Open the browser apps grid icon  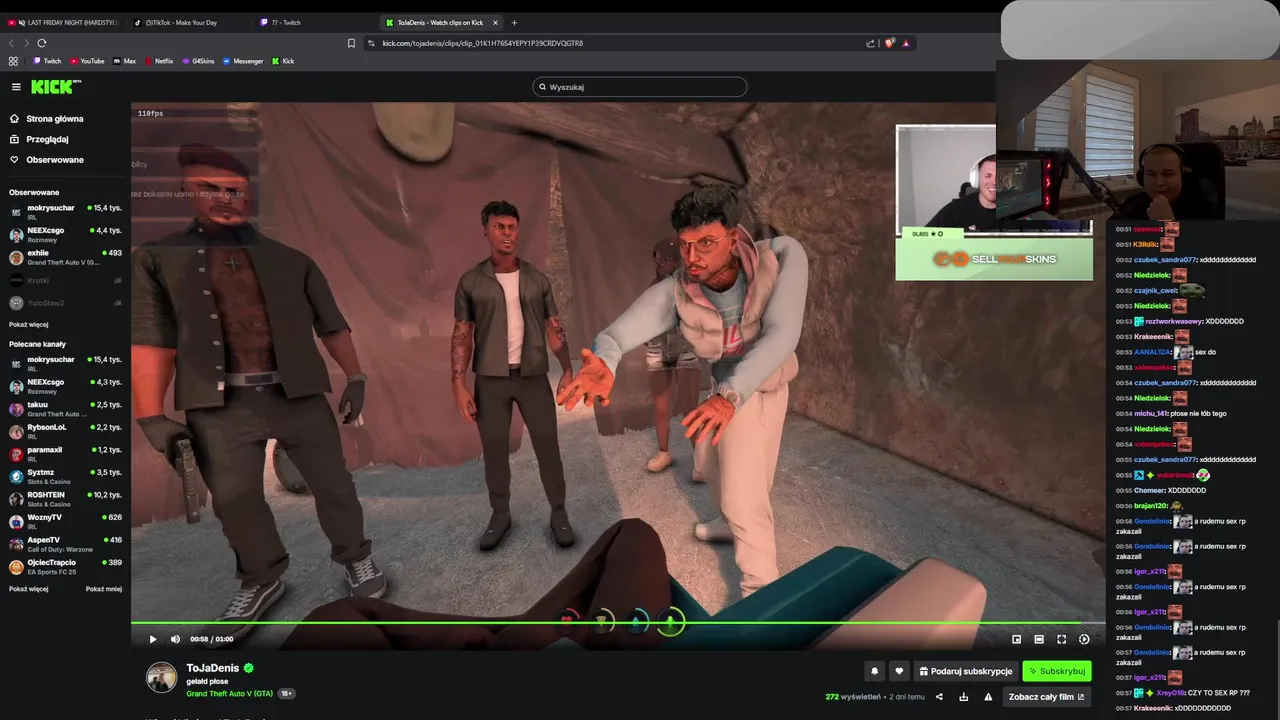pos(13,61)
